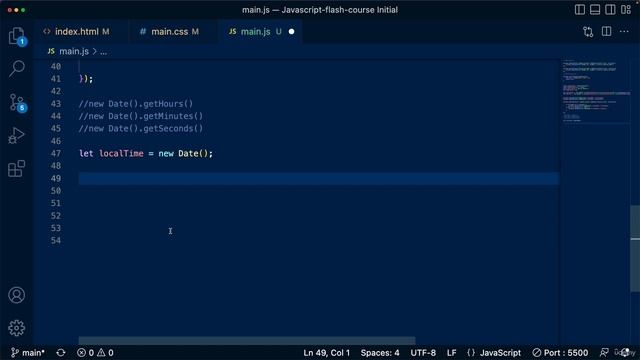Click on line number 54
This screenshot has height=360, width=640.
click(56, 240)
